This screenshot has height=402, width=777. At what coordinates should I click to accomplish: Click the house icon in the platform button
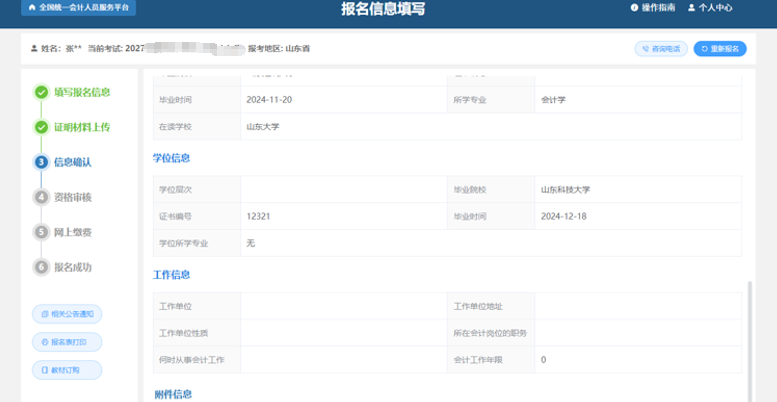32,8
